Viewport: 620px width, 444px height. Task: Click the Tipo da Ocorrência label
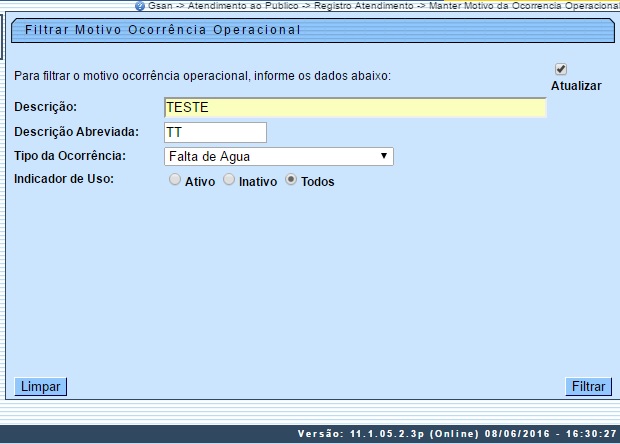point(70,156)
